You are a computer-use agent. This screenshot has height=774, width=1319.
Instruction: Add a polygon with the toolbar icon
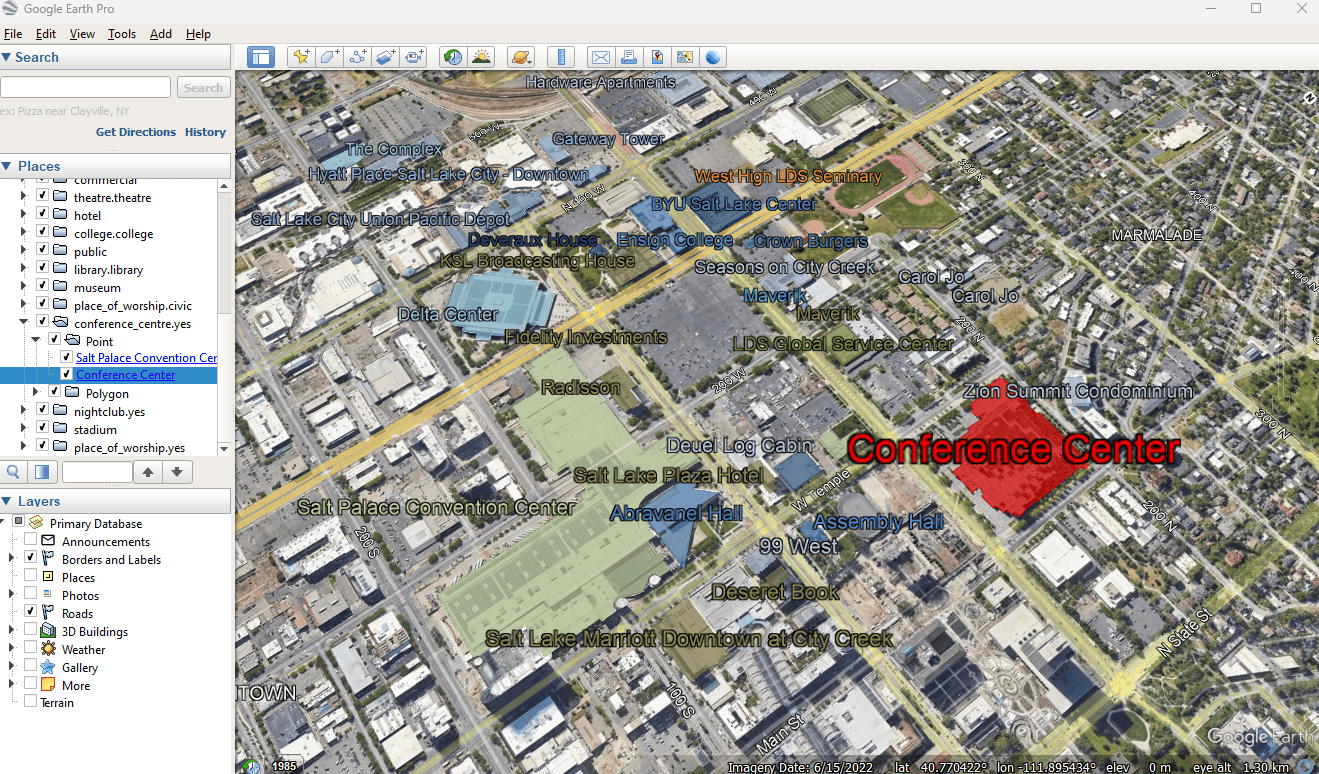point(329,57)
